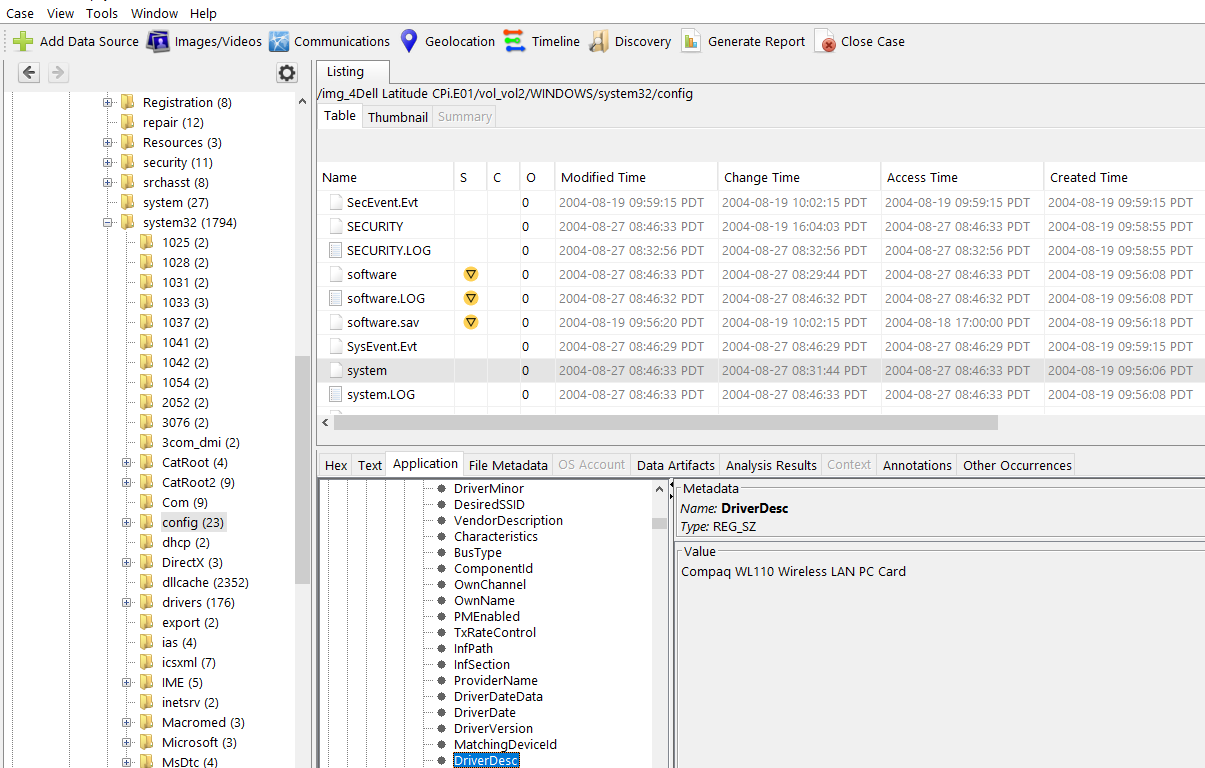Screen dimensions: 1205x768
Task: Open the Tools menu
Action: [102, 13]
